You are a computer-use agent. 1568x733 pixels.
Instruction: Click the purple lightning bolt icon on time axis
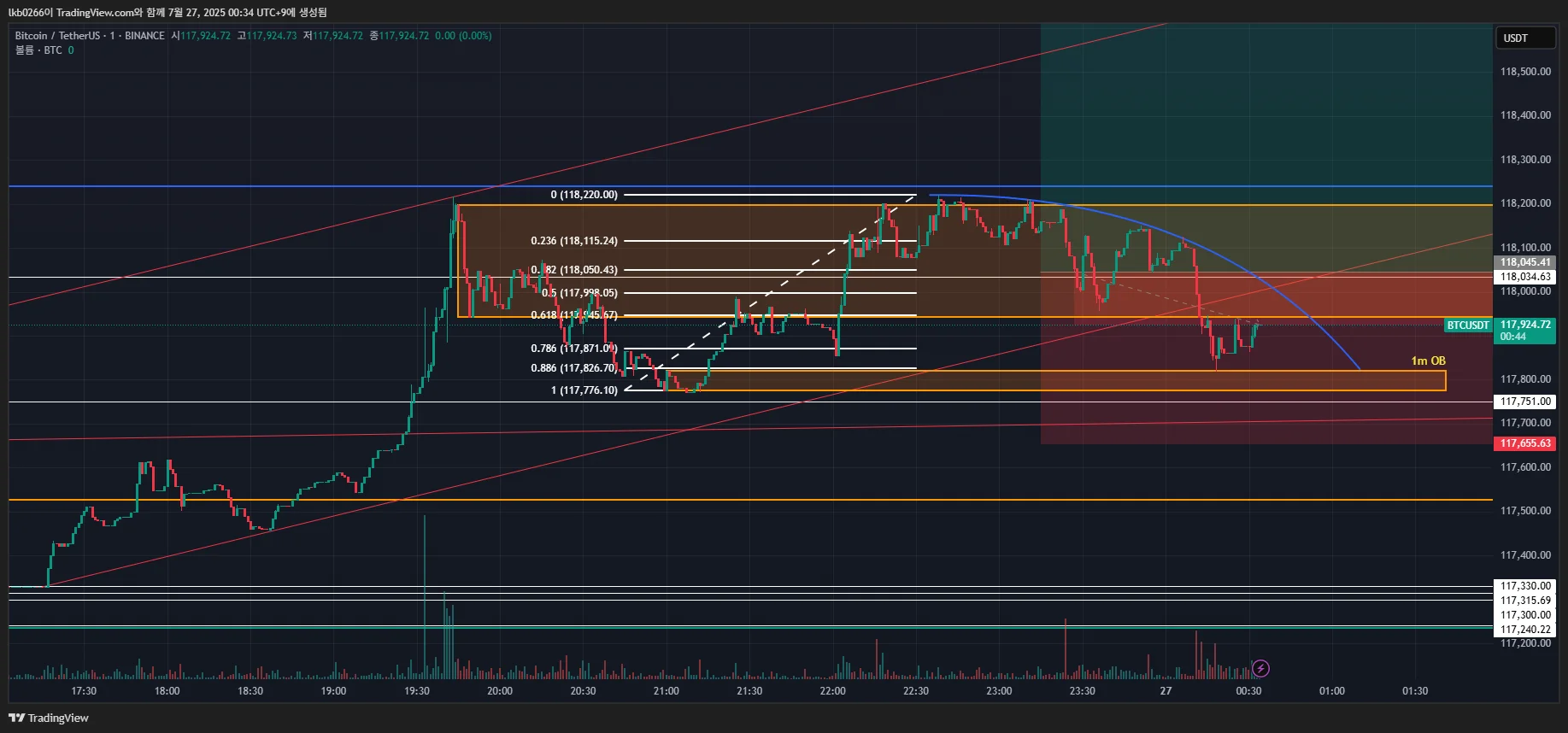[1260, 668]
